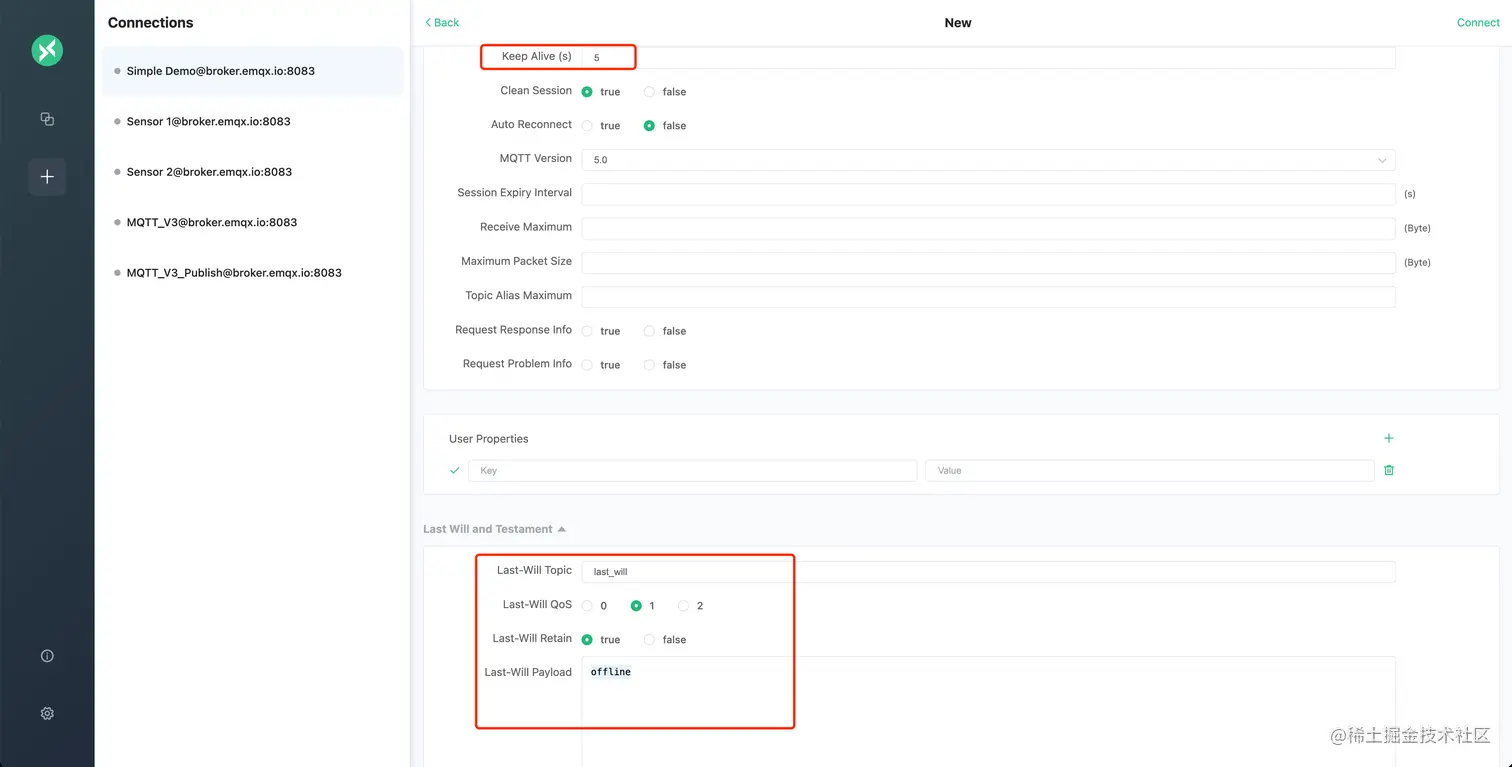This screenshot has height=767, width=1512.
Task: Click the plus new connection sidebar icon
Action: tap(47, 177)
